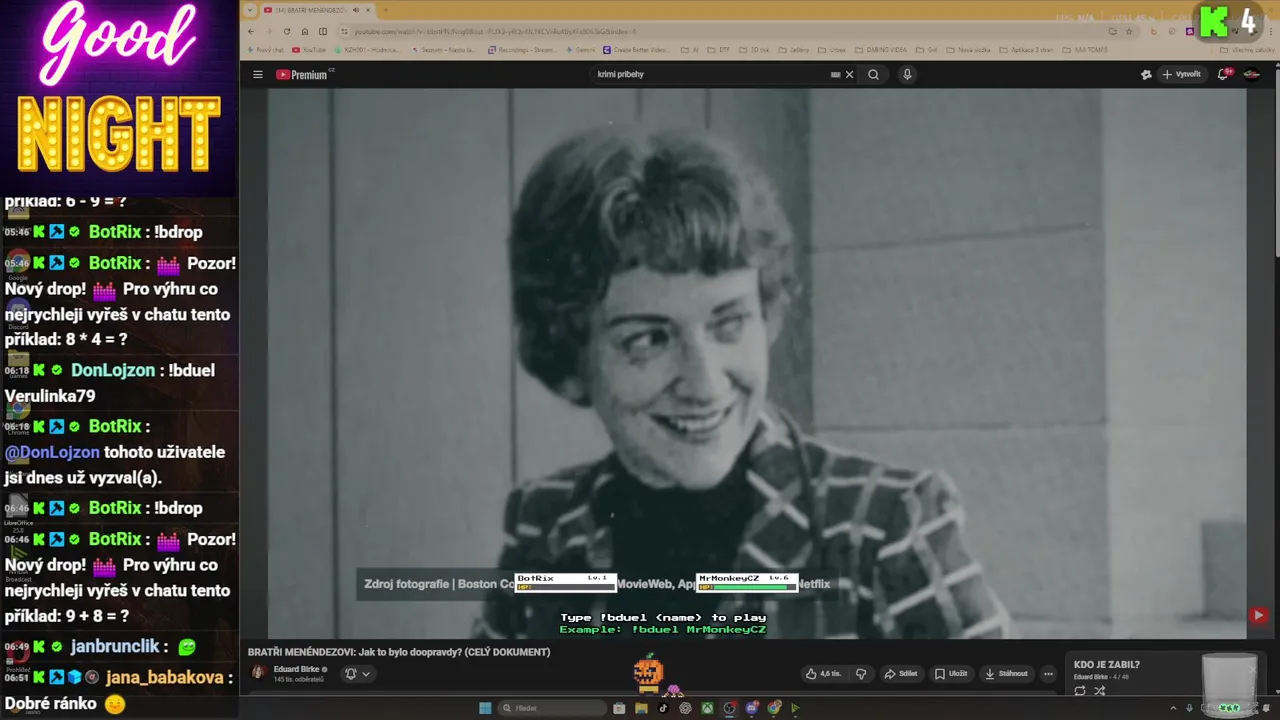Image resolution: width=1280 pixels, height=720 pixels.
Task: Download the video with Stáhnout button
Action: [x=1006, y=674]
